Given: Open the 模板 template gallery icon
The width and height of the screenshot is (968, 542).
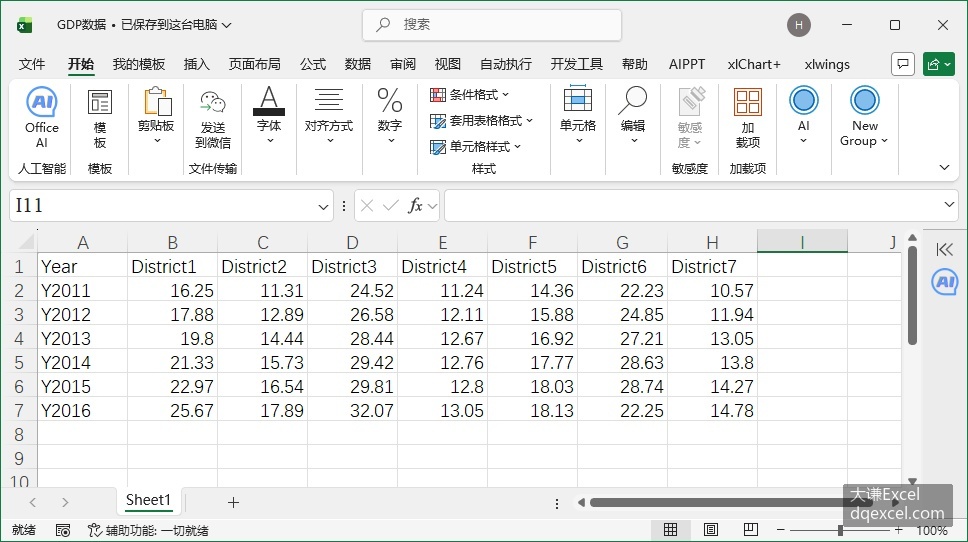Looking at the screenshot, I should (99, 119).
